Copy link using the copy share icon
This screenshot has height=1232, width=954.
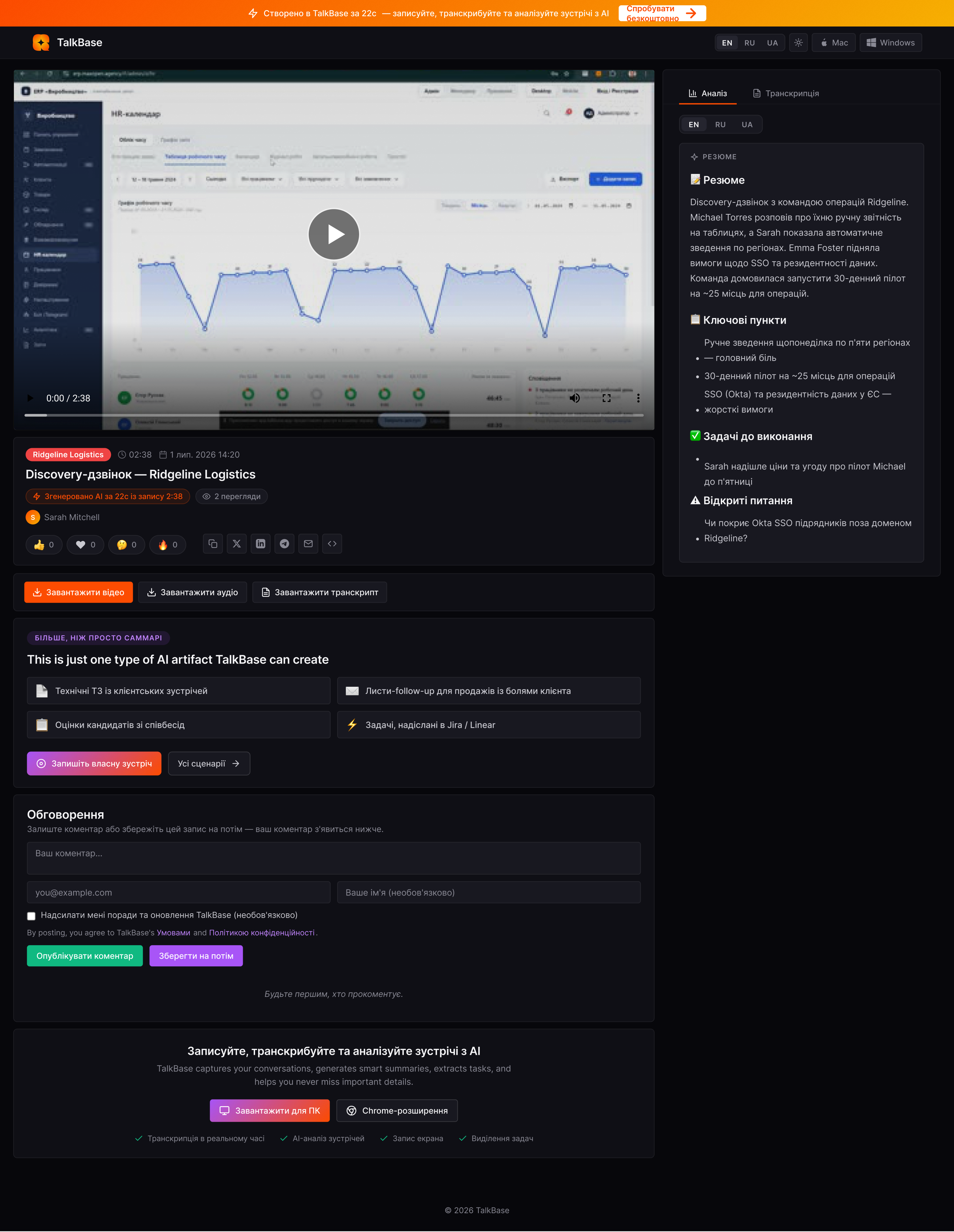click(x=213, y=544)
